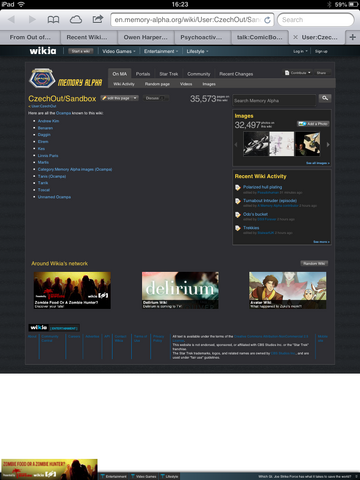
Task: Open the Unnamed Ocampa list link
Action: (54, 197)
